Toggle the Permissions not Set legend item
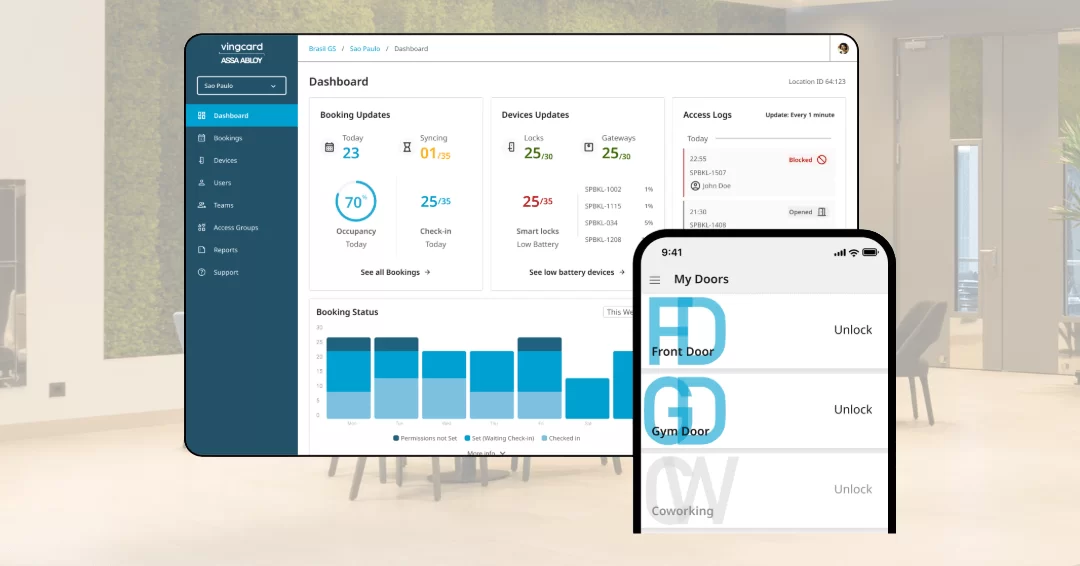This screenshot has width=1080, height=566. tap(427, 438)
